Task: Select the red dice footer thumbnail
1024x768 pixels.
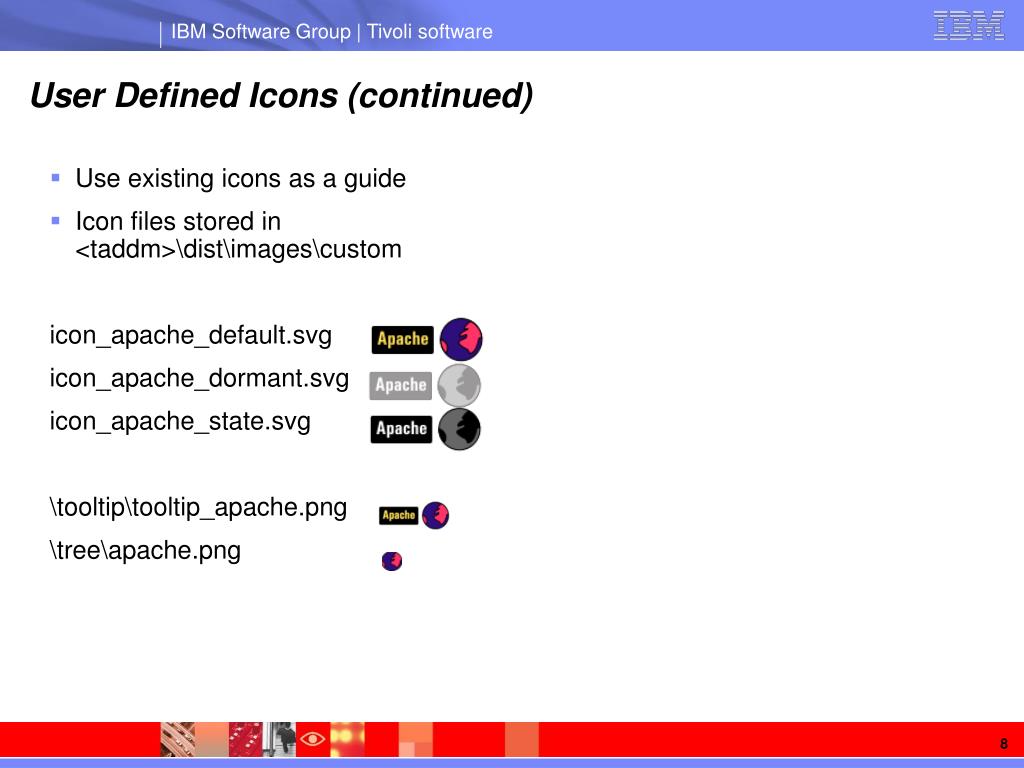Action: pyautogui.click(x=246, y=739)
